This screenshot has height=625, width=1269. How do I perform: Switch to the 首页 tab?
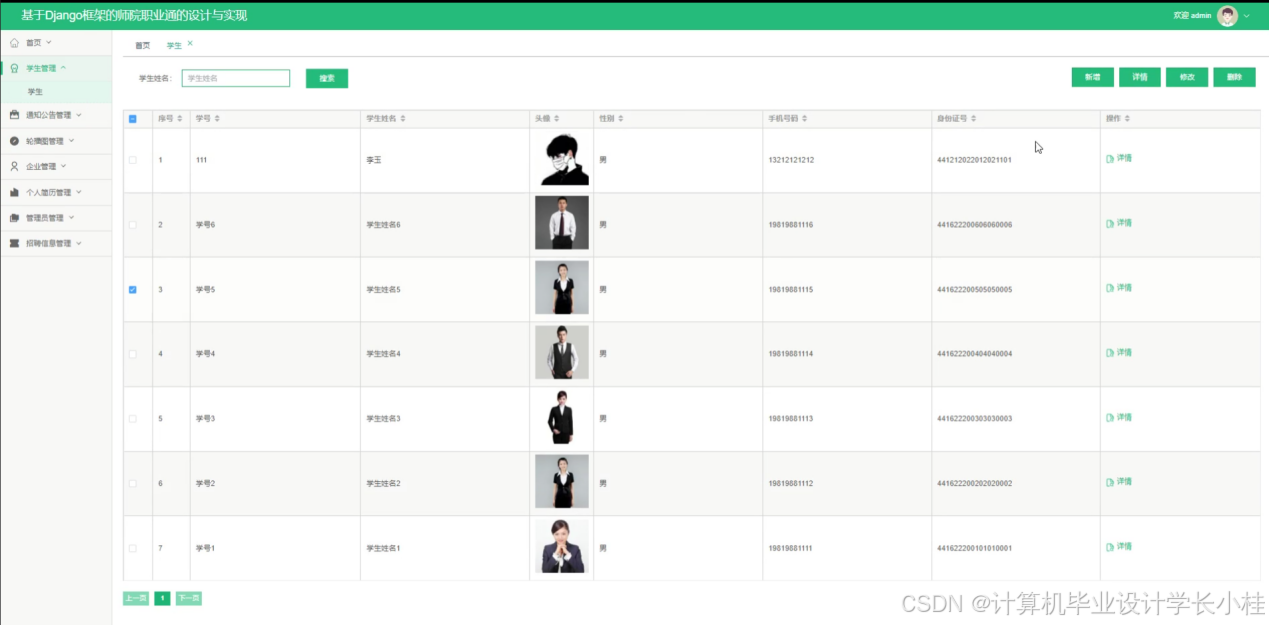pyautogui.click(x=142, y=46)
